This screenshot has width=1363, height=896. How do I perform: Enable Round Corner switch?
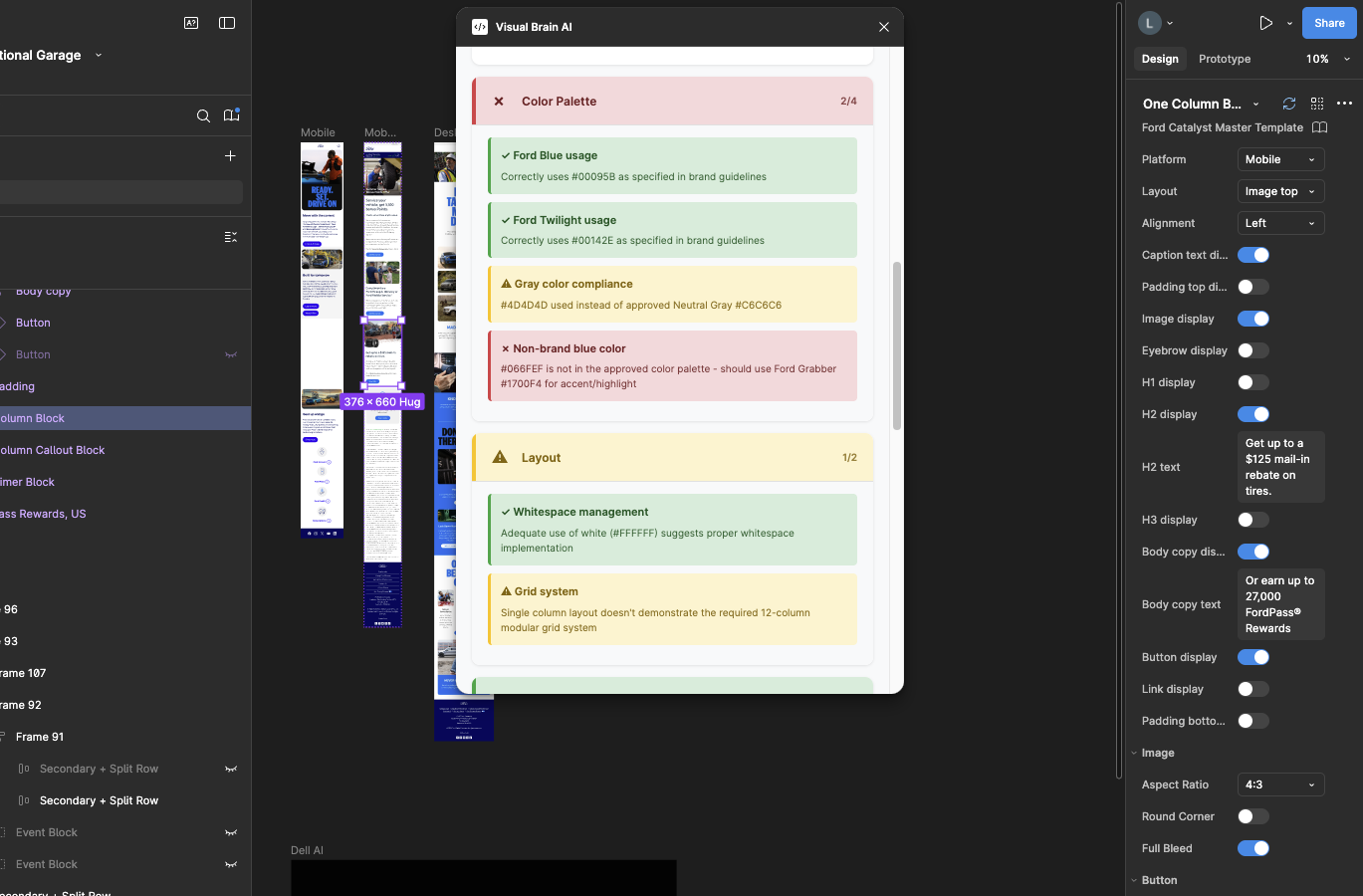[x=1253, y=816]
